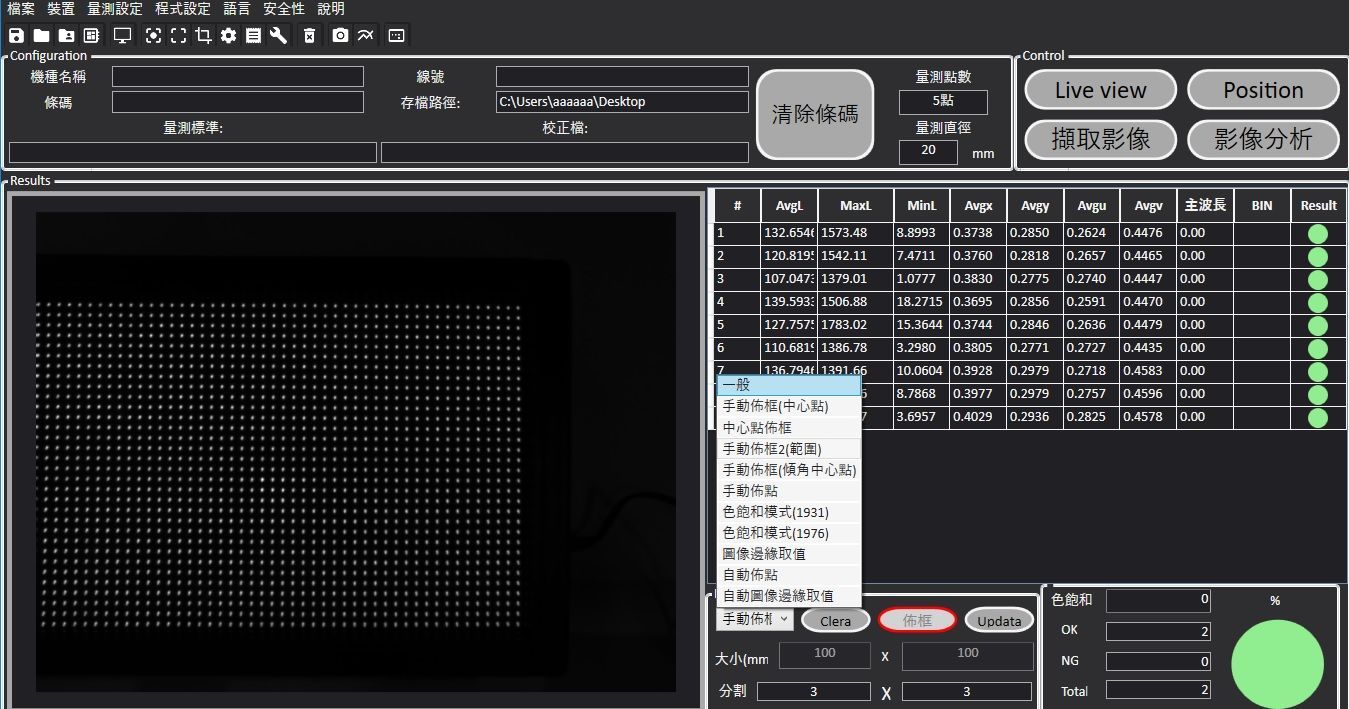Screen dimensions: 1349x709
Task: Click the keyboard panel toolbar icon
Action: coord(396,35)
